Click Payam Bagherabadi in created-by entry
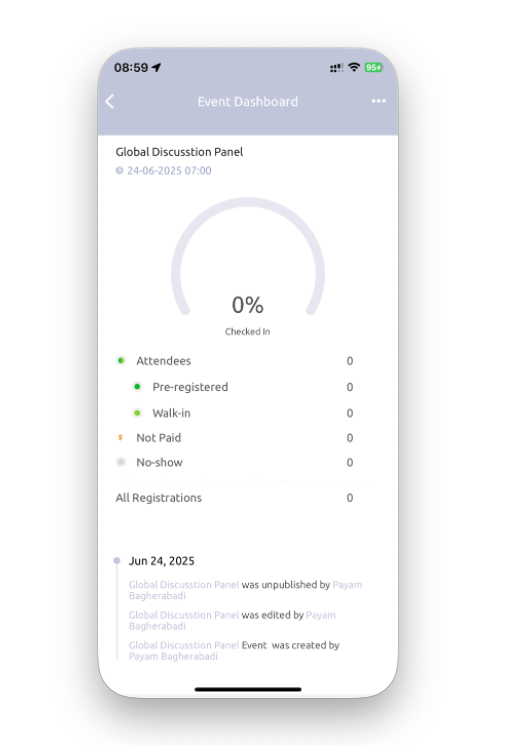507x745 pixels. coord(173,656)
